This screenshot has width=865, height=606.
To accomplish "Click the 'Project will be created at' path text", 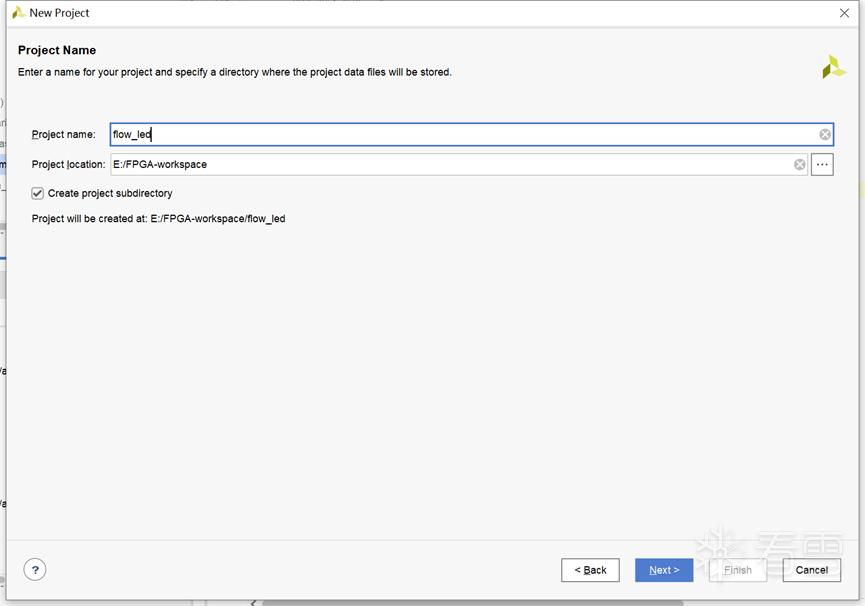I will coord(158,219).
